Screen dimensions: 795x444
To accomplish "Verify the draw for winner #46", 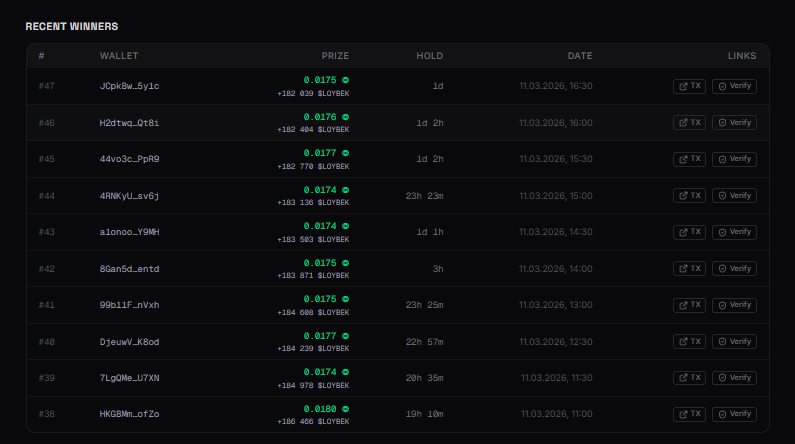I will point(734,123).
